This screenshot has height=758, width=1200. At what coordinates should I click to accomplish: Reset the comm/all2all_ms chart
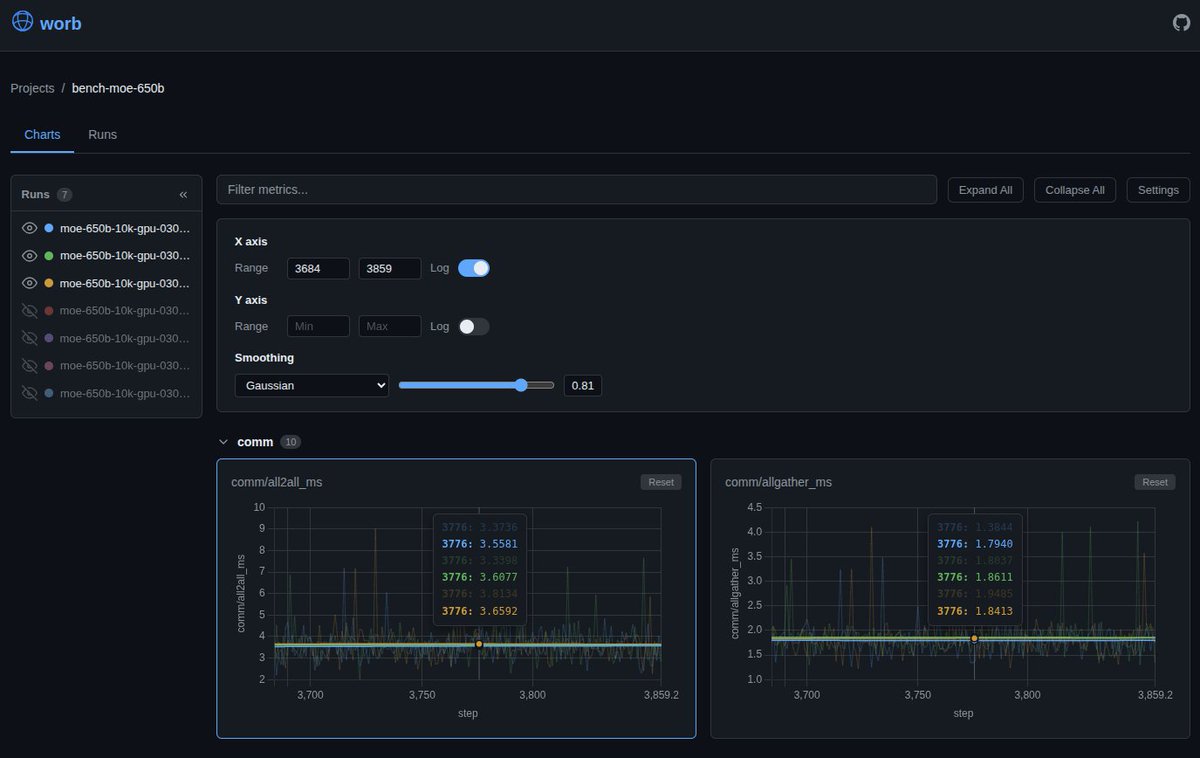(x=661, y=482)
